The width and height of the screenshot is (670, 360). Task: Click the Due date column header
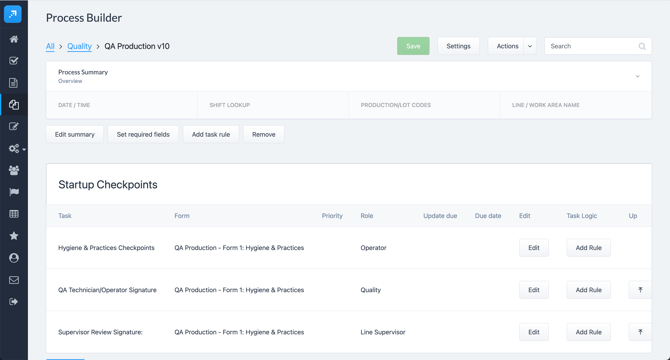(x=488, y=216)
